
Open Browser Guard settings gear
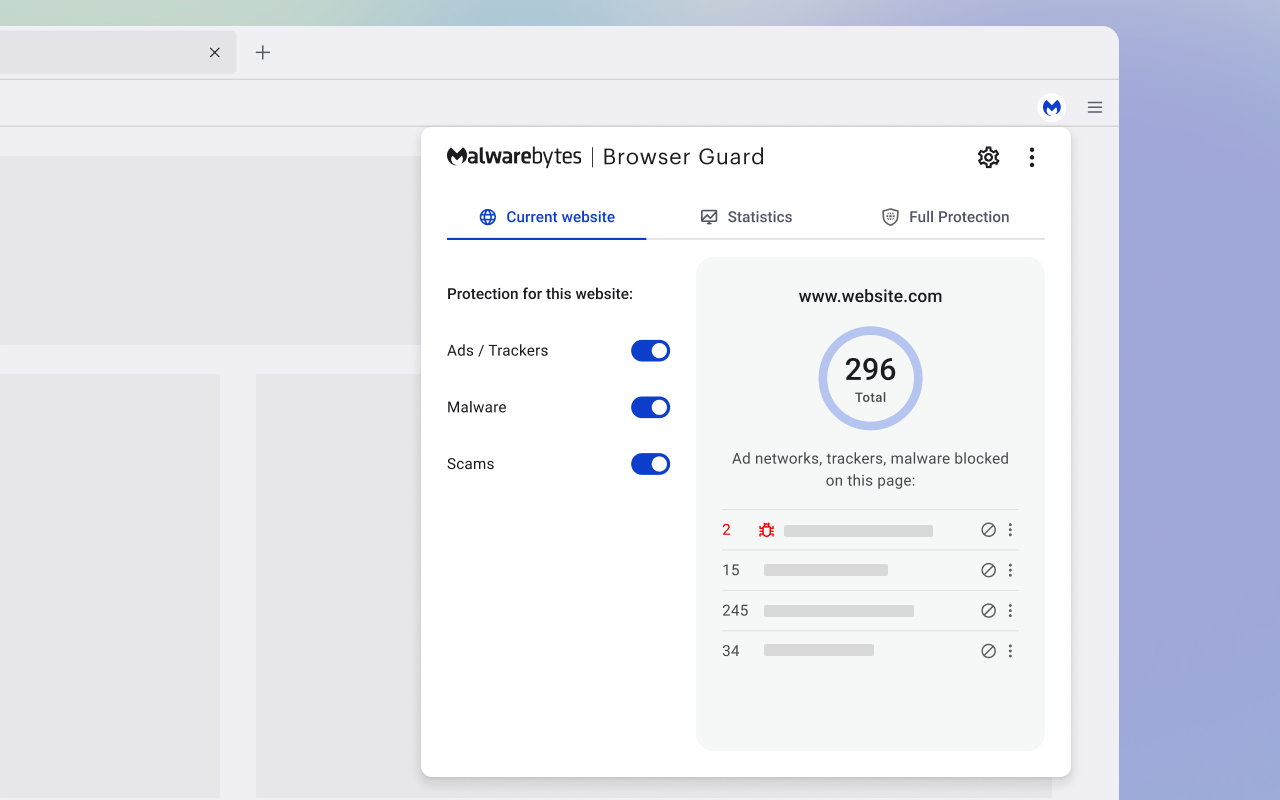[988, 157]
